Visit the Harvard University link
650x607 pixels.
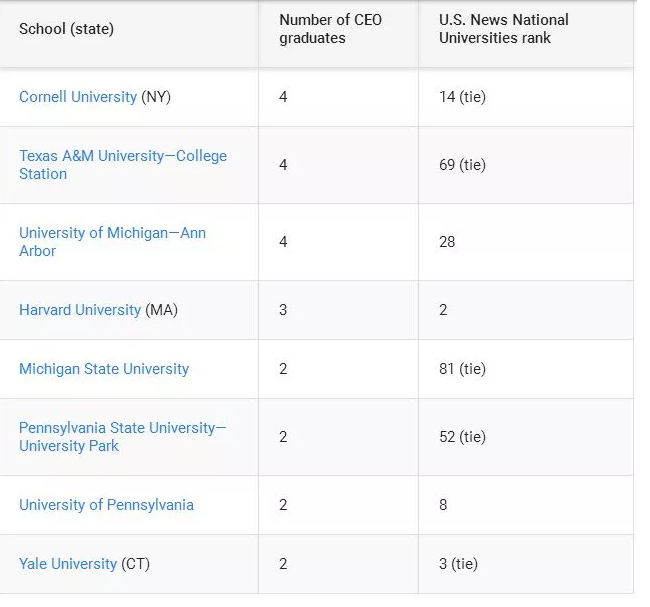tap(80, 310)
